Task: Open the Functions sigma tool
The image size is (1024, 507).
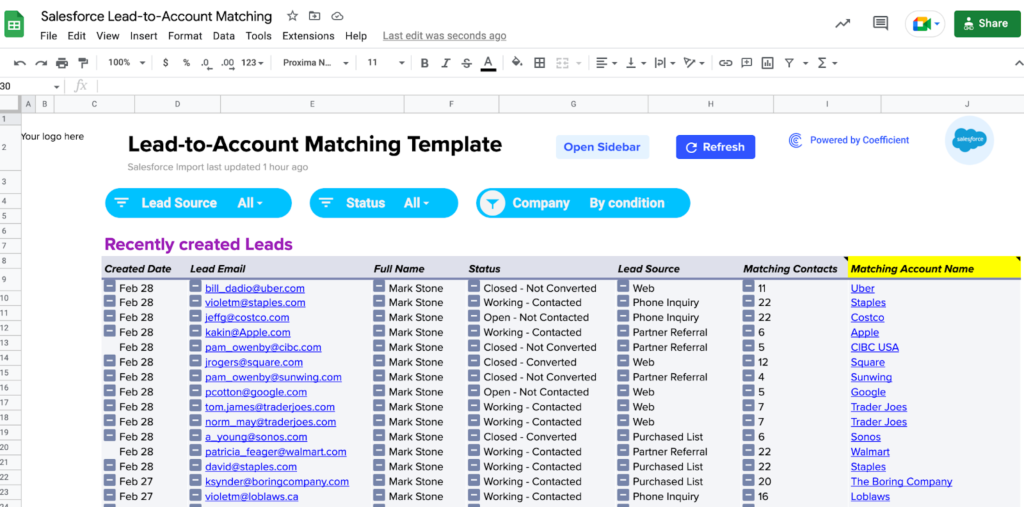Action: (x=822, y=63)
